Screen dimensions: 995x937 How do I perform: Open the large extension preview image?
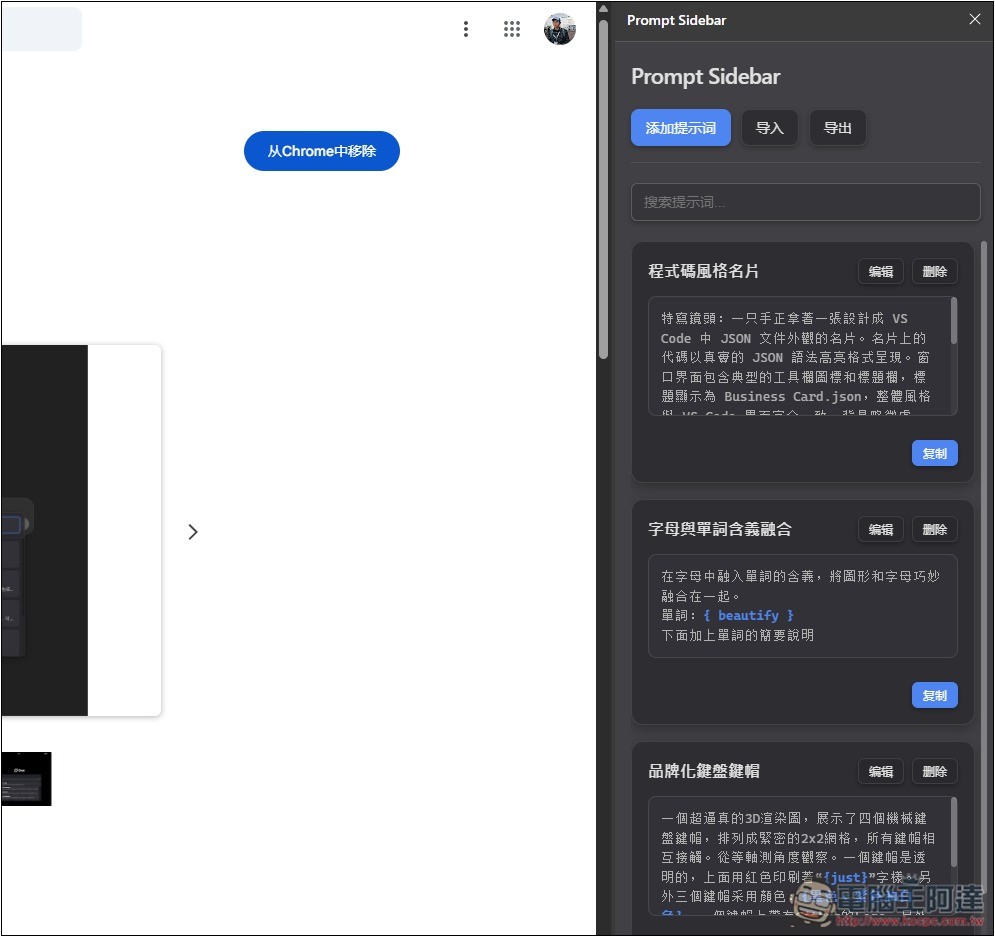(81, 530)
